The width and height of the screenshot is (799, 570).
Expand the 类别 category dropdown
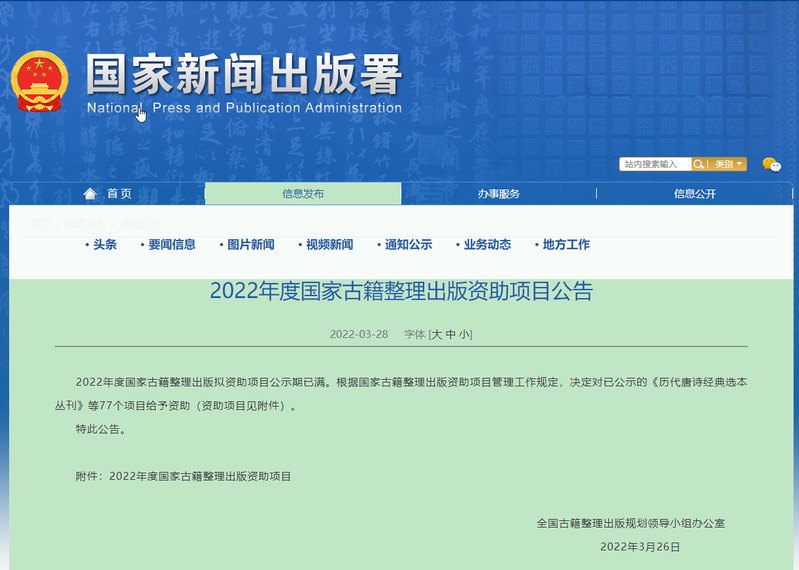728,164
